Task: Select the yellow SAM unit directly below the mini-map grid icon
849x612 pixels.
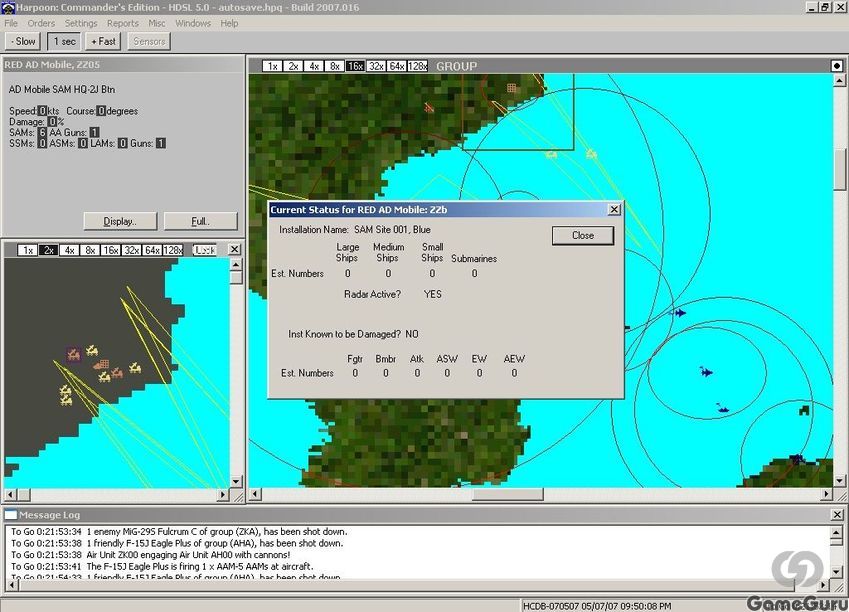Action: [104, 376]
